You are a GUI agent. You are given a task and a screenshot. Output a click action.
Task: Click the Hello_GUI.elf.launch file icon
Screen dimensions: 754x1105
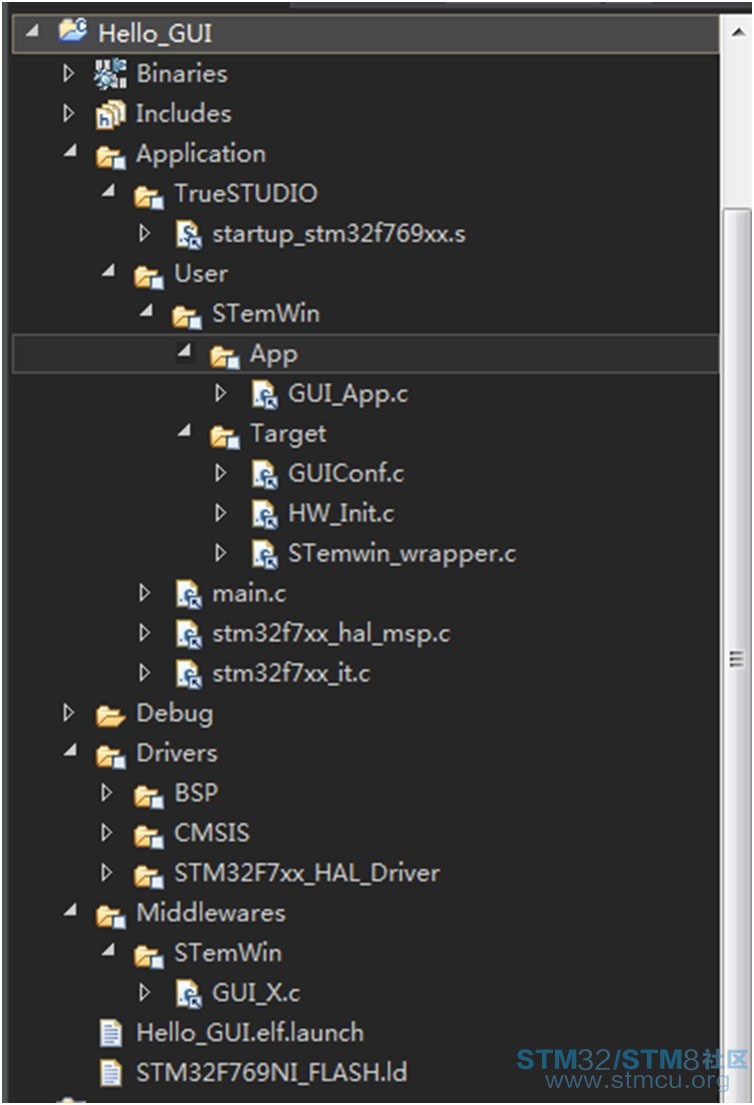tap(111, 1034)
